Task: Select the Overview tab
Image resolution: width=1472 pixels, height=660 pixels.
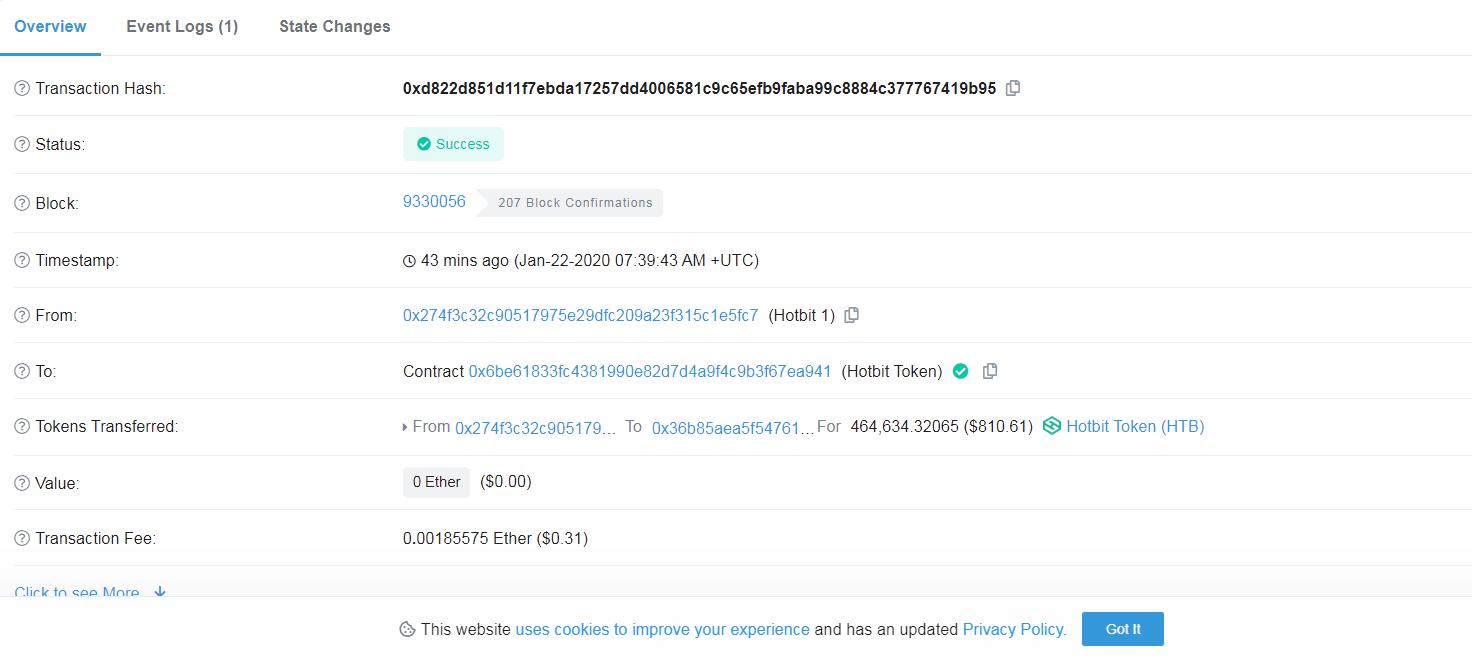Action: (x=50, y=26)
